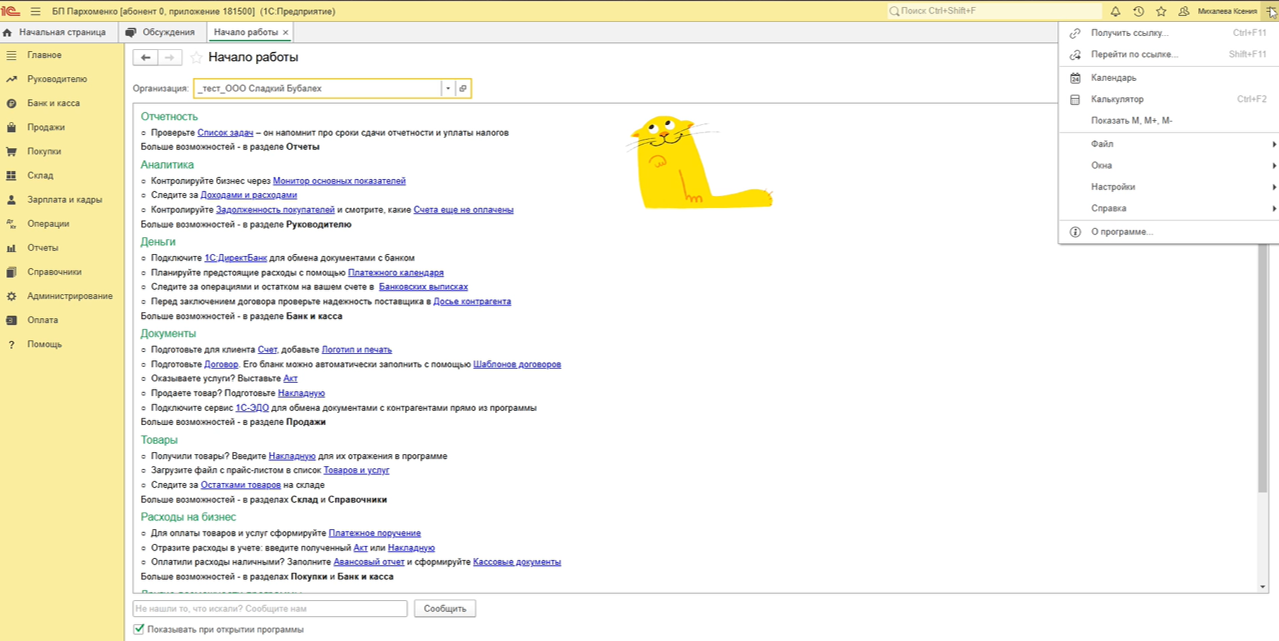Choose Получить ссылку from the menu

[1168, 33]
